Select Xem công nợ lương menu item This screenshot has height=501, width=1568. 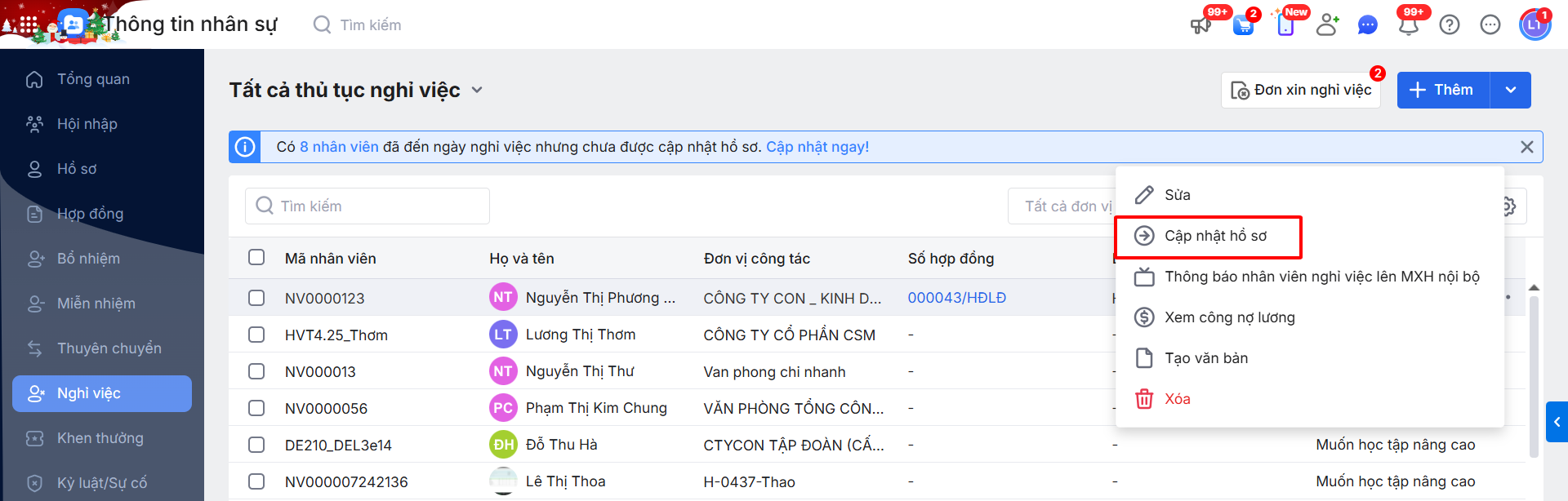[x=1229, y=317]
